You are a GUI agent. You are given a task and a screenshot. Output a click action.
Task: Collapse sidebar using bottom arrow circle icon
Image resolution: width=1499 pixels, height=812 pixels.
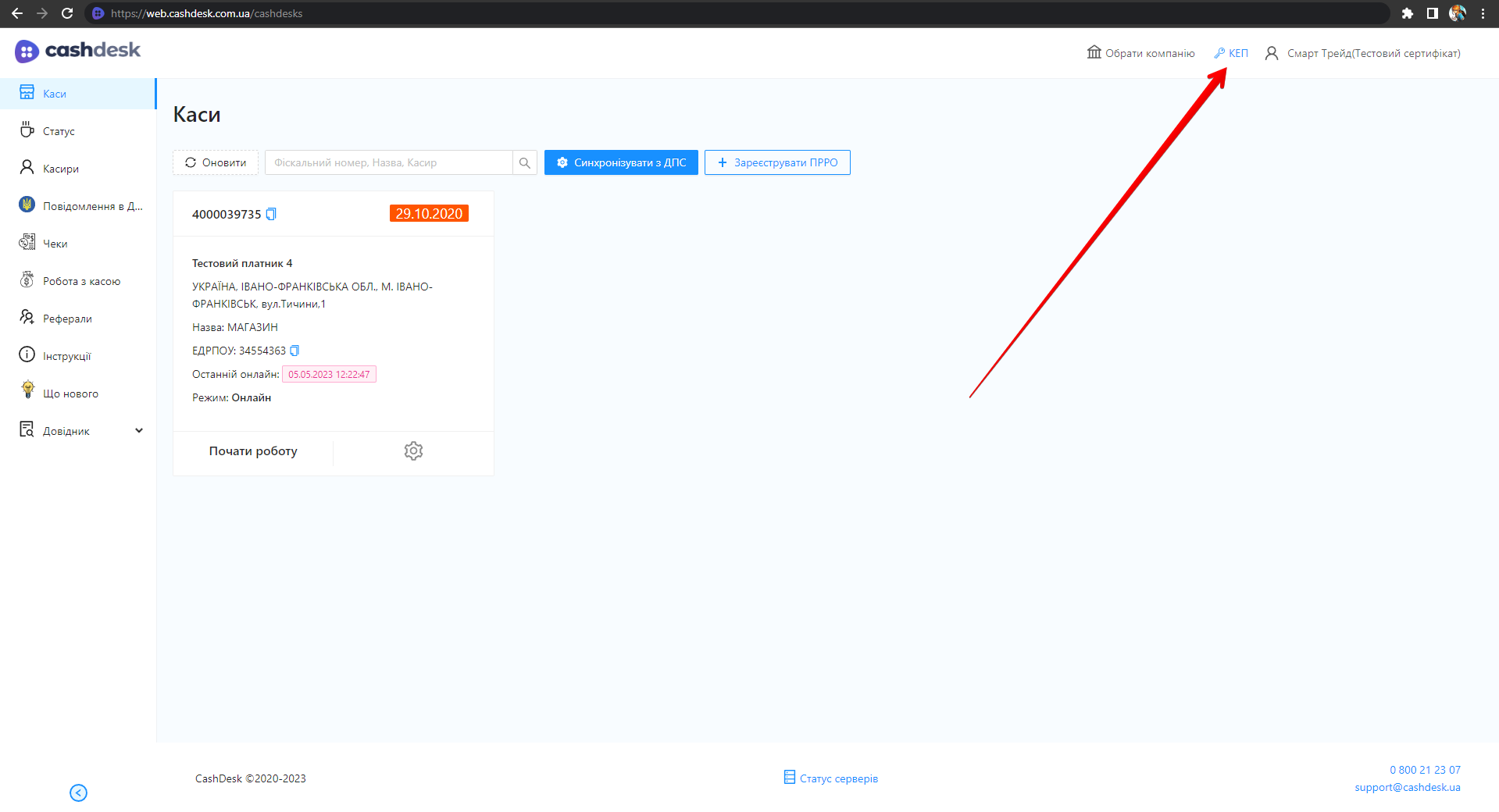(x=78, y=792)
